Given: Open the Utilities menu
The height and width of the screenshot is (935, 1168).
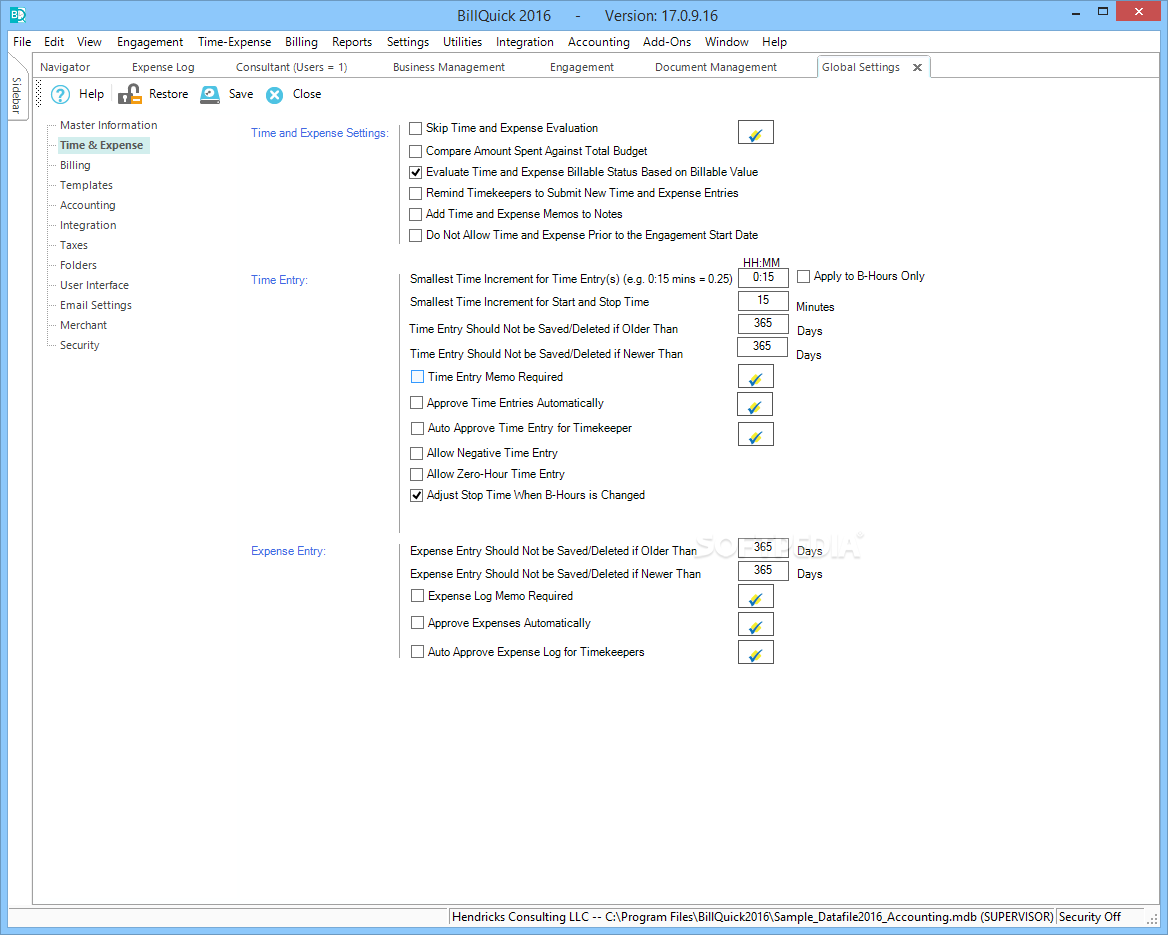Looking at the screenshot, I should (x=462, y=42).
